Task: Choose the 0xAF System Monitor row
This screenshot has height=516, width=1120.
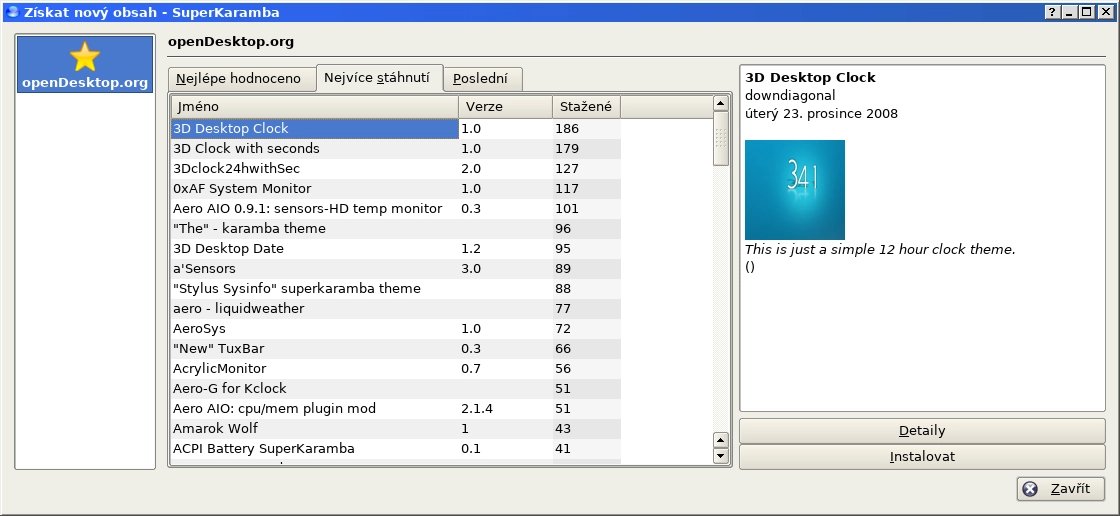Action: (x=396, y=189)
